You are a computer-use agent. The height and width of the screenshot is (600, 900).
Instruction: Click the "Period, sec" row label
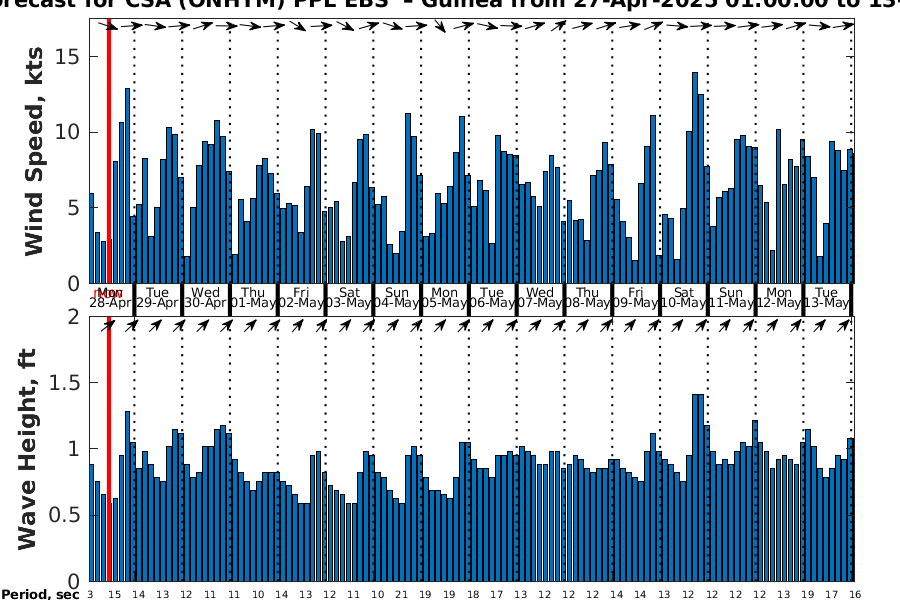(40, 594)
